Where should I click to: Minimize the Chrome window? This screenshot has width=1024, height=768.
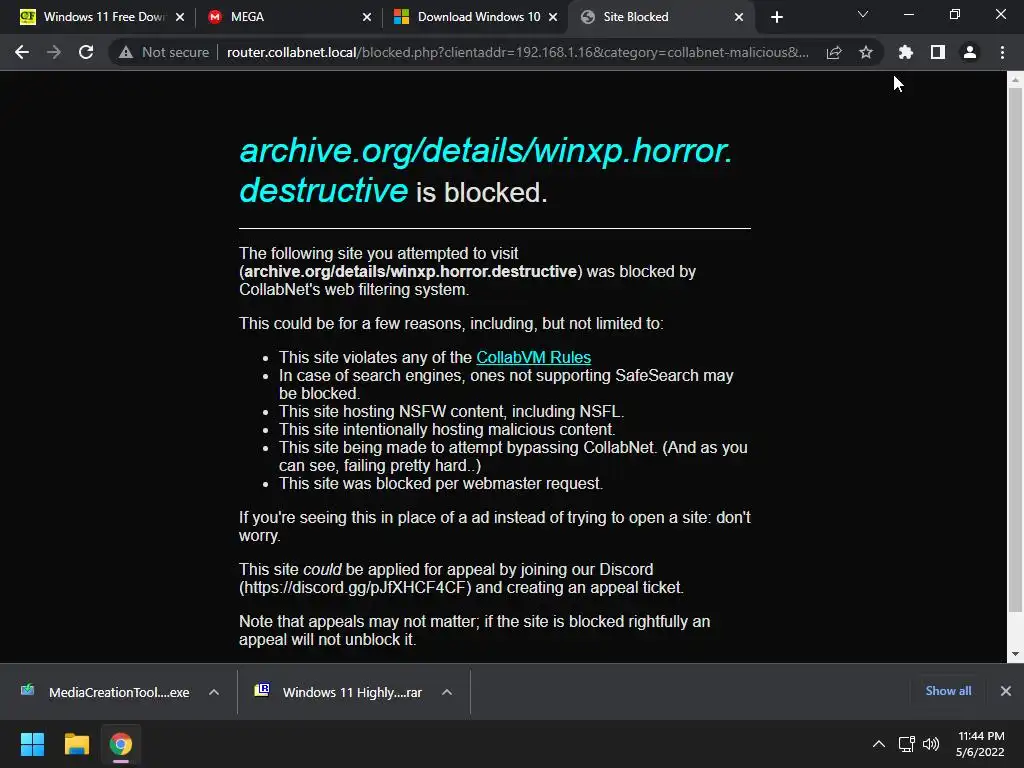click(x=908, y=14)
